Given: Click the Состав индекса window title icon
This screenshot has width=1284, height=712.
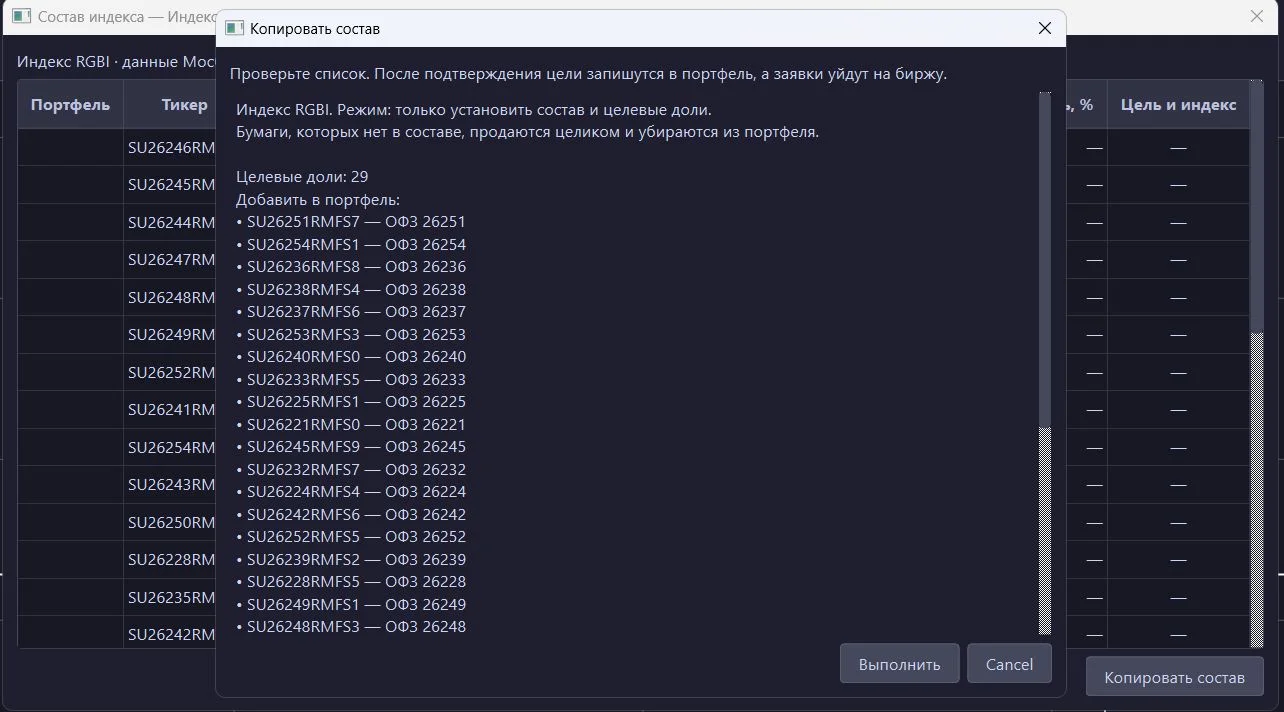Looking at the screenshot, I should pos(21,17).
